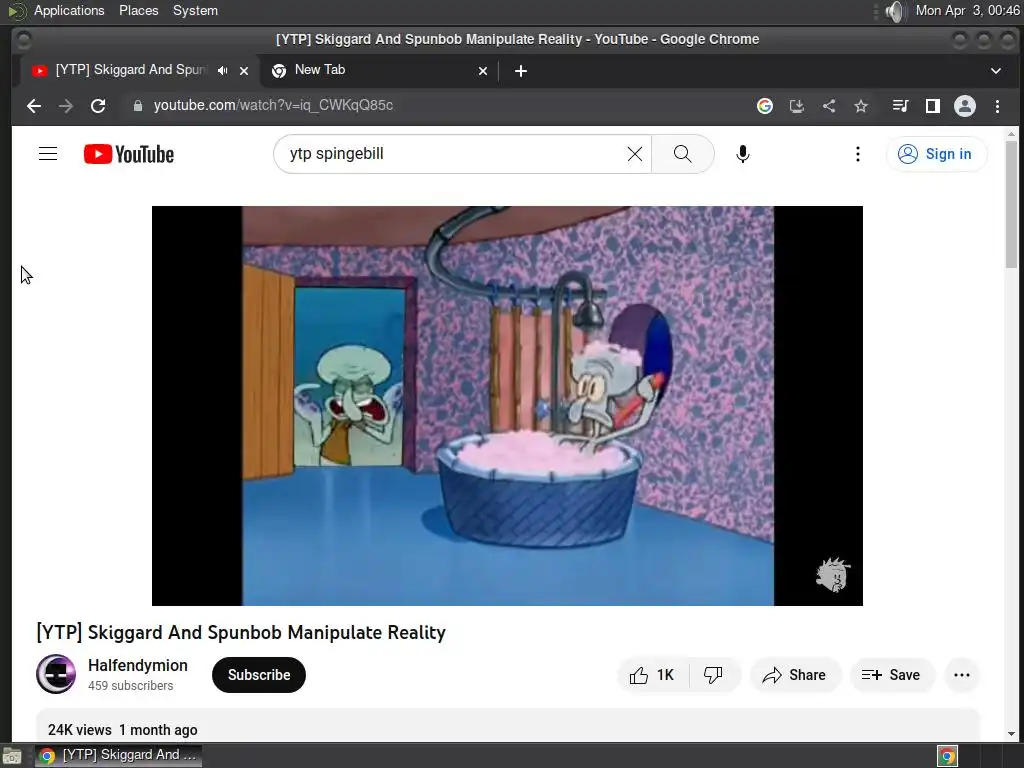
Task: Open the Chrome profile avatar
Action: pyautogui.click(x=965, y=106)
